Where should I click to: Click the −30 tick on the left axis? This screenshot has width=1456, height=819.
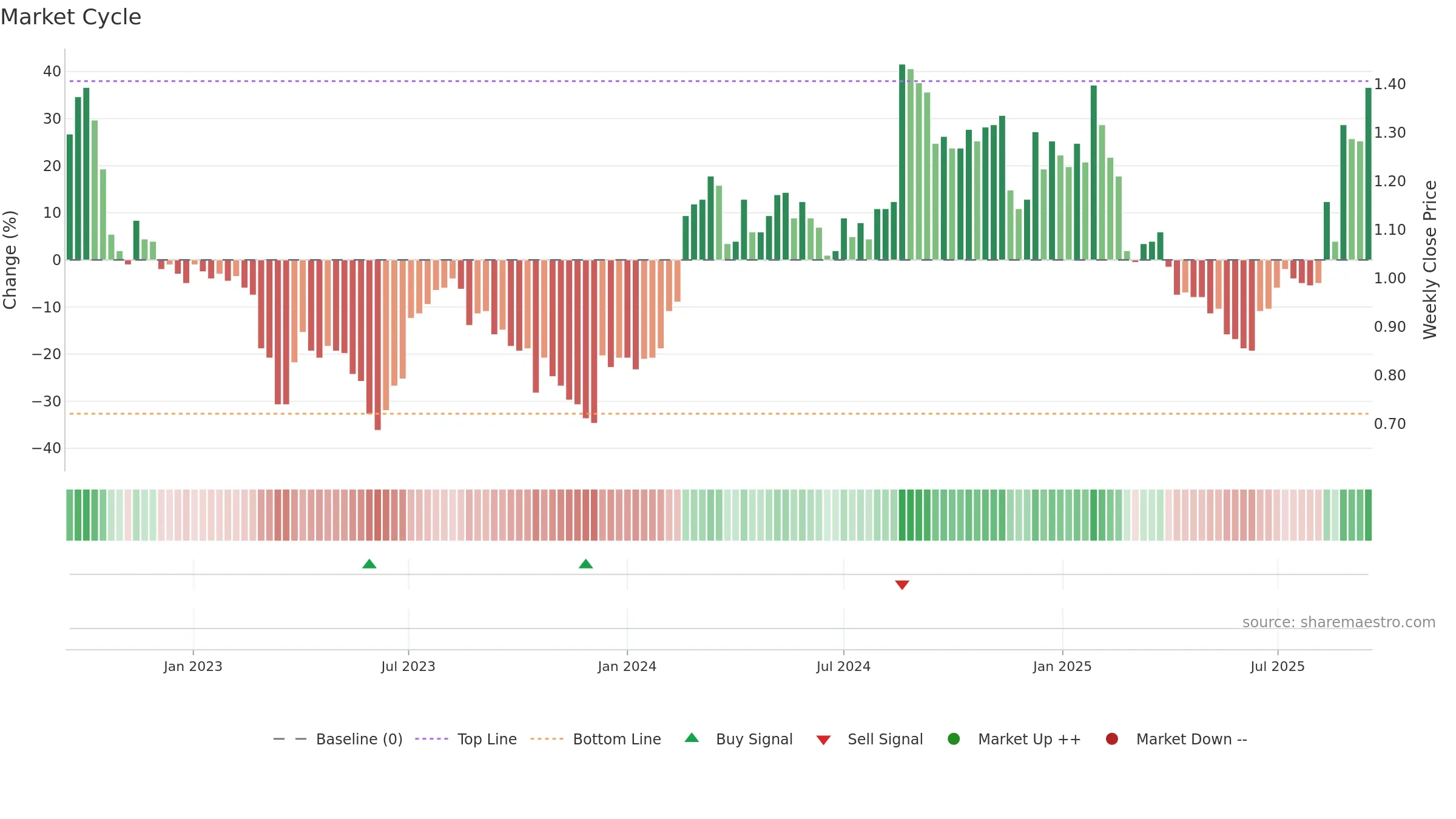[47, 402]
